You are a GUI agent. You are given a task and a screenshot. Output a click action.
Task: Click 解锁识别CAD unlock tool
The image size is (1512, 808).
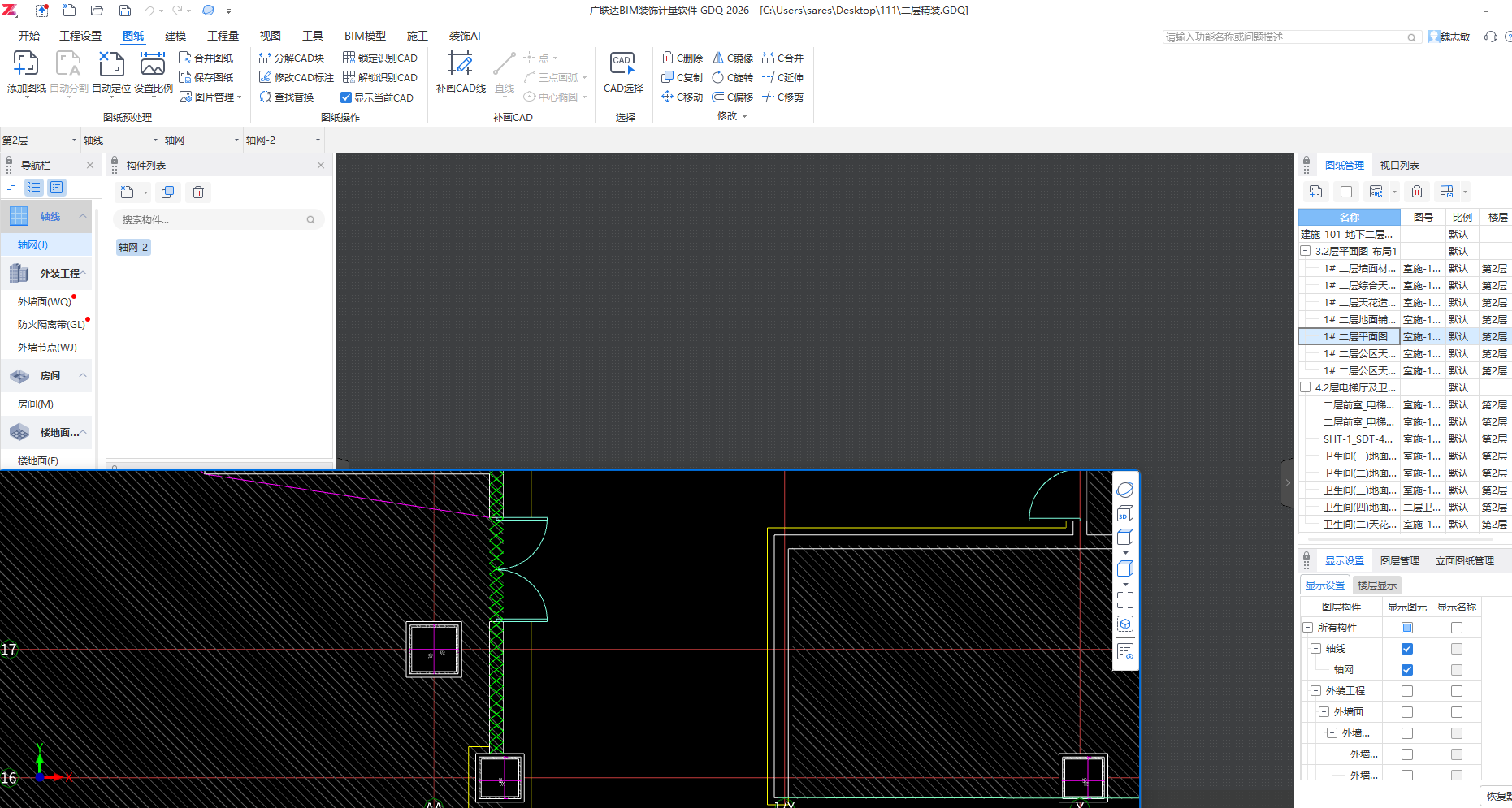[380, 77]
